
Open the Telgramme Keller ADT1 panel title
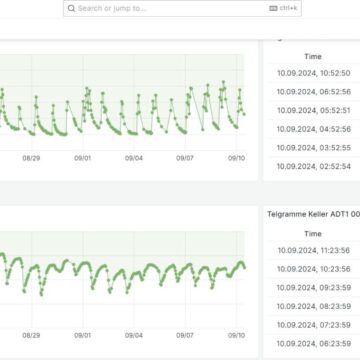313,214
